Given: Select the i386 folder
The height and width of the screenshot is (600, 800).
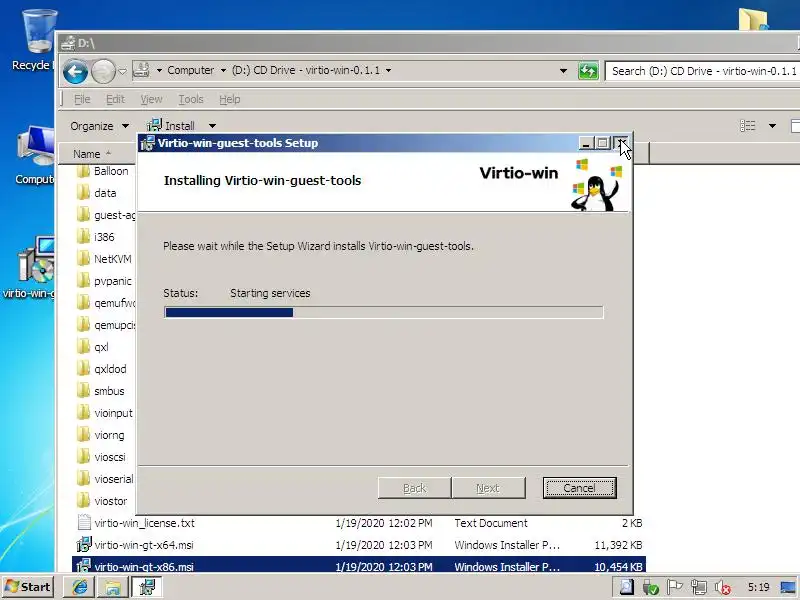Looking at the screenshot, I should pyautogui.click(x=95, y=237).
